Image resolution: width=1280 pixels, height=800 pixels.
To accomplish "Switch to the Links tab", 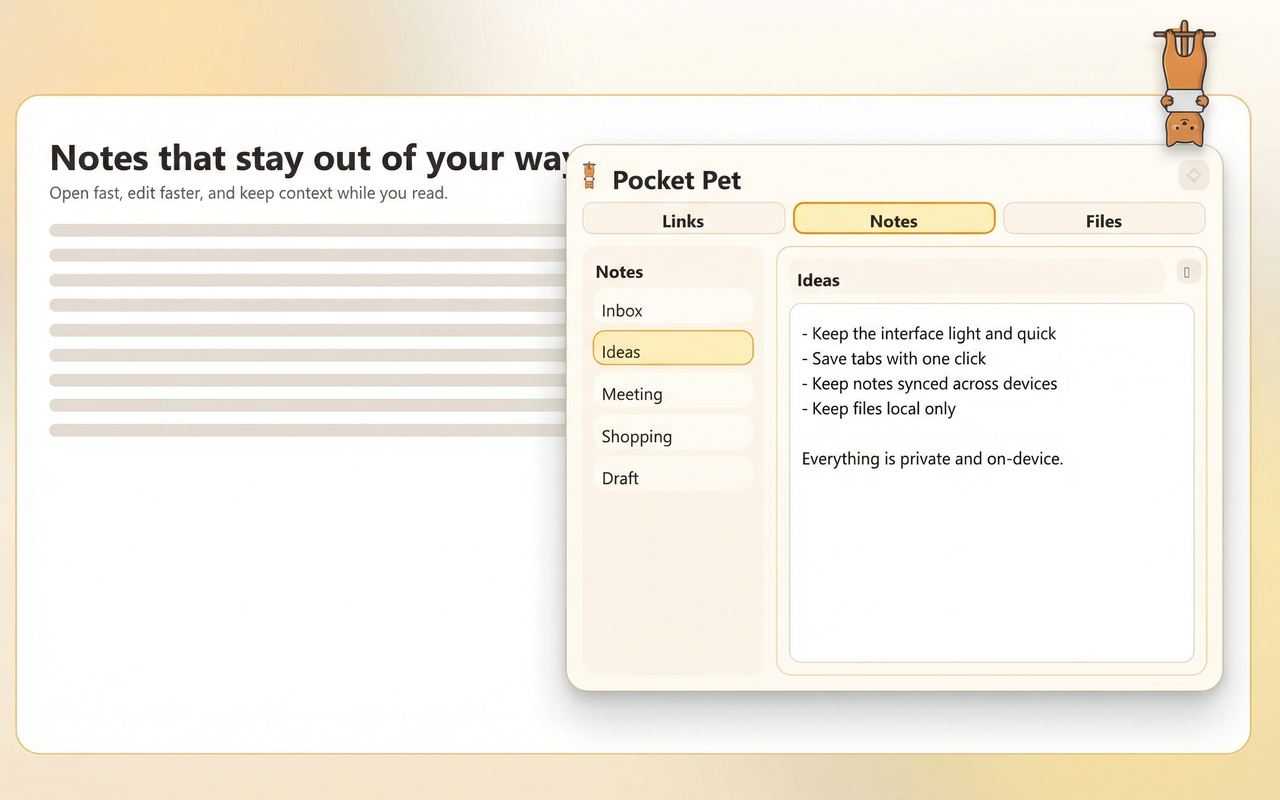I will tap(683, 219).
